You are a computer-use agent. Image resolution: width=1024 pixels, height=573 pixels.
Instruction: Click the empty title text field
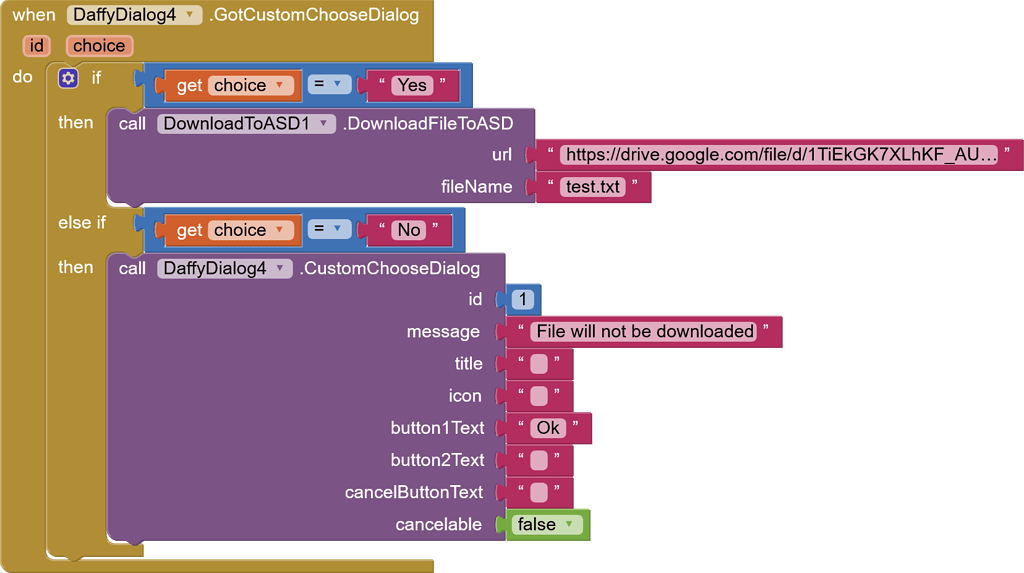pyautogui.click(x=539, y=364)
